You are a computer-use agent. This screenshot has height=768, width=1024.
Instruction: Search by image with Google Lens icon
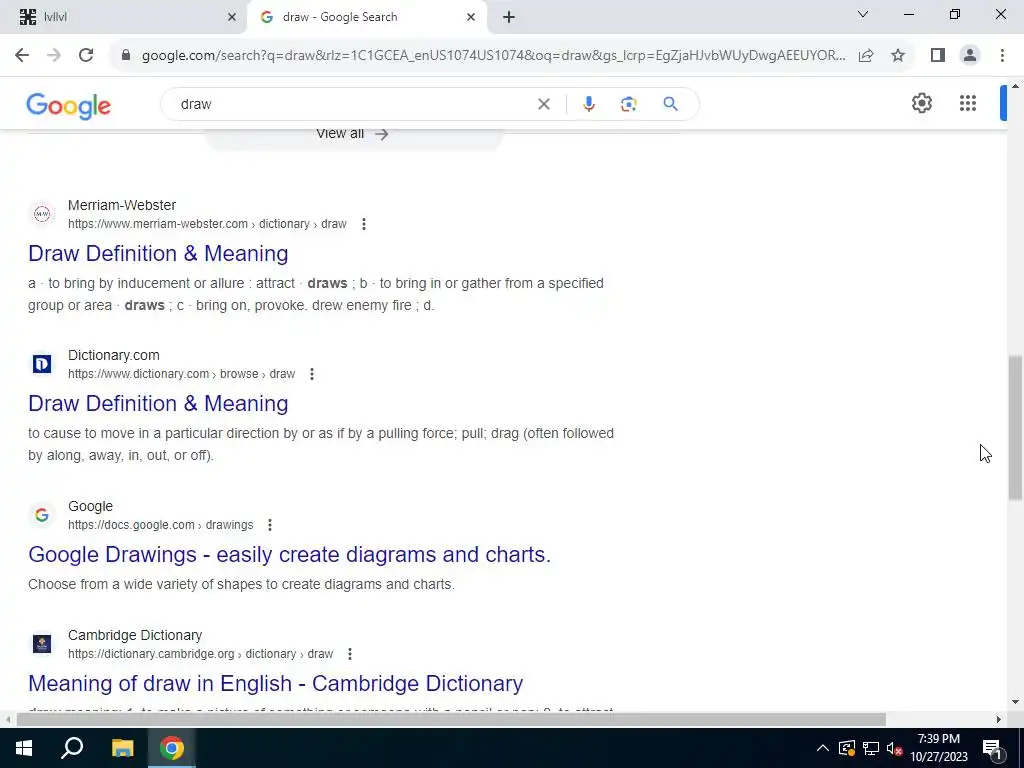pos(628,104)
